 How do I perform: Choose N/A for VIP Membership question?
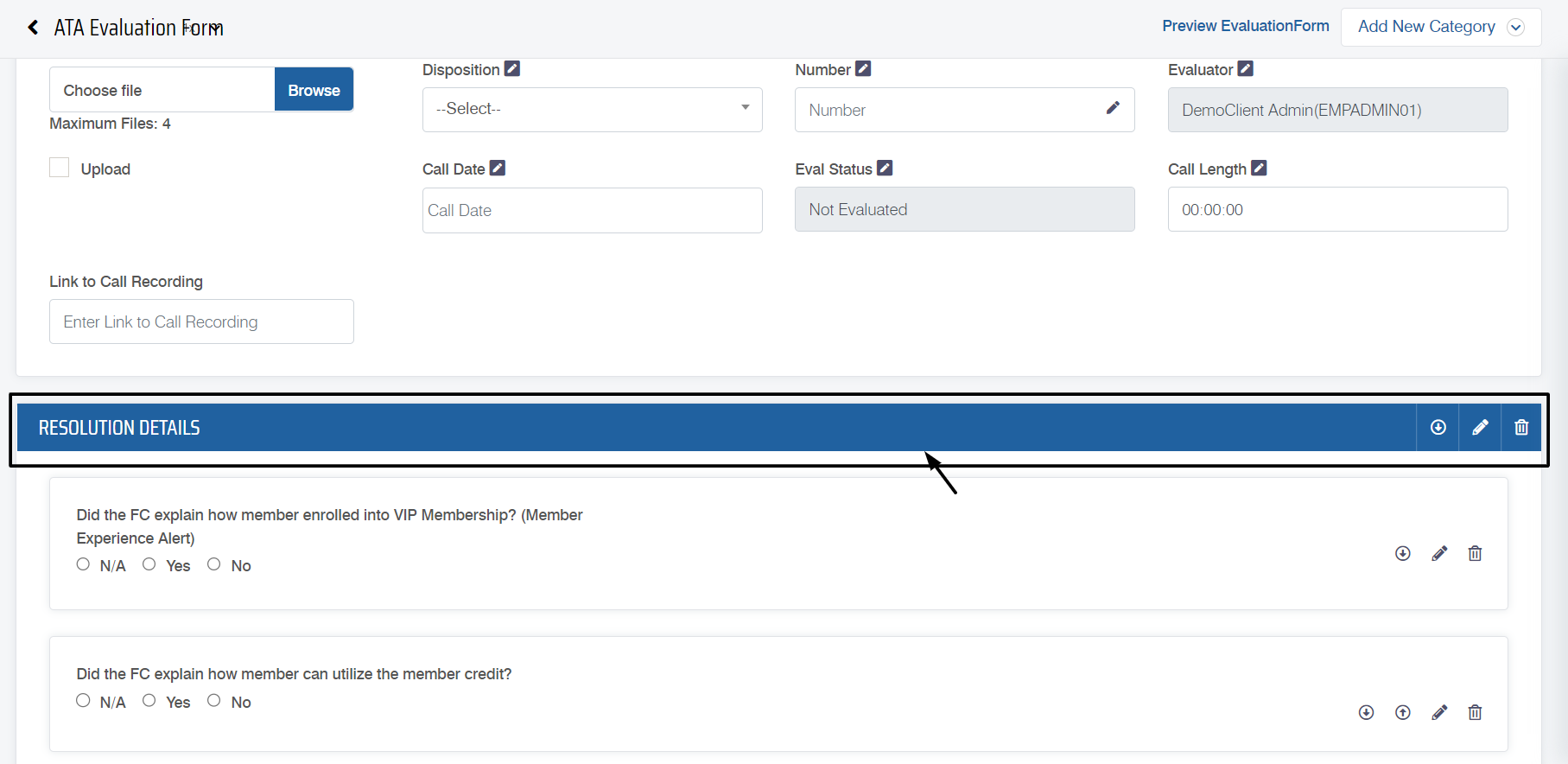[x=83, y=564]
